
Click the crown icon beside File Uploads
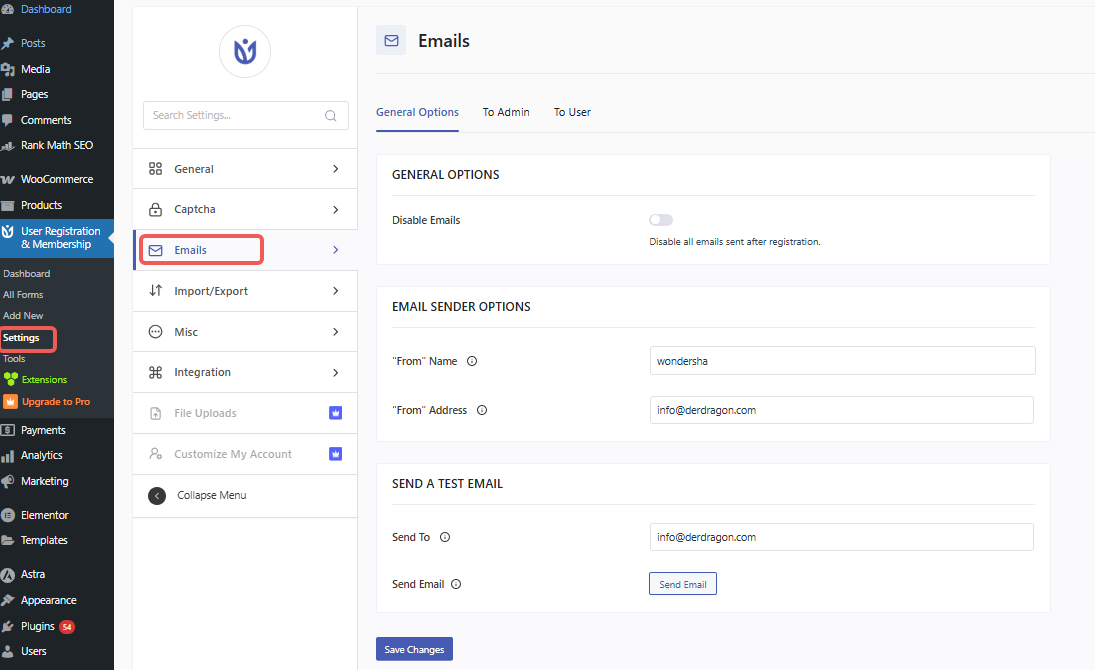point(336,413)
